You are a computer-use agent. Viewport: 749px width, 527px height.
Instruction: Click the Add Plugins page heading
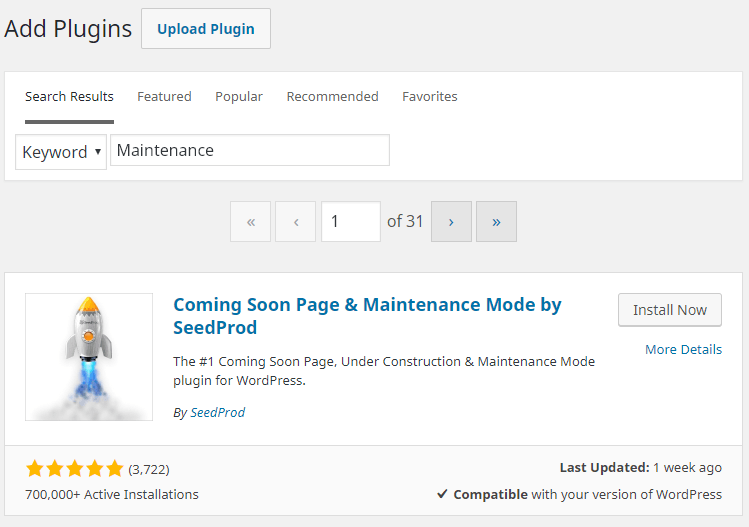68,29
